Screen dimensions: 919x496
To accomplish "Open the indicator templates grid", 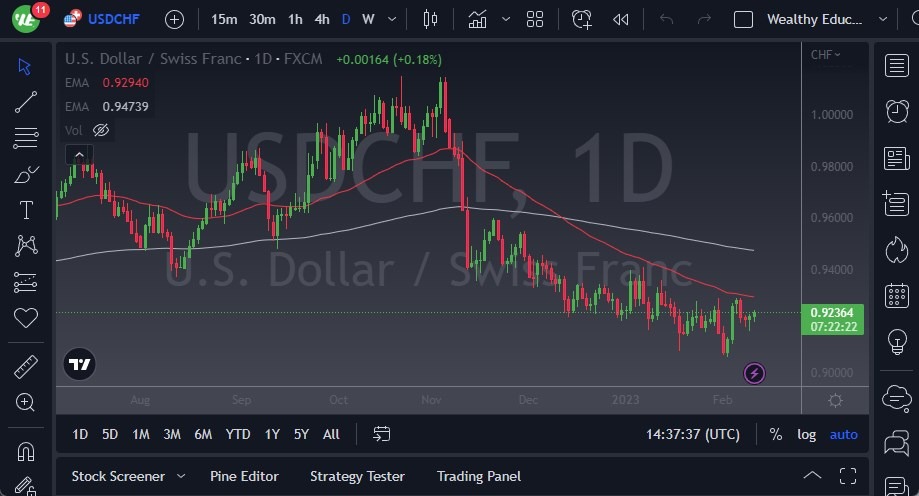I will click(x=535, y=19).
